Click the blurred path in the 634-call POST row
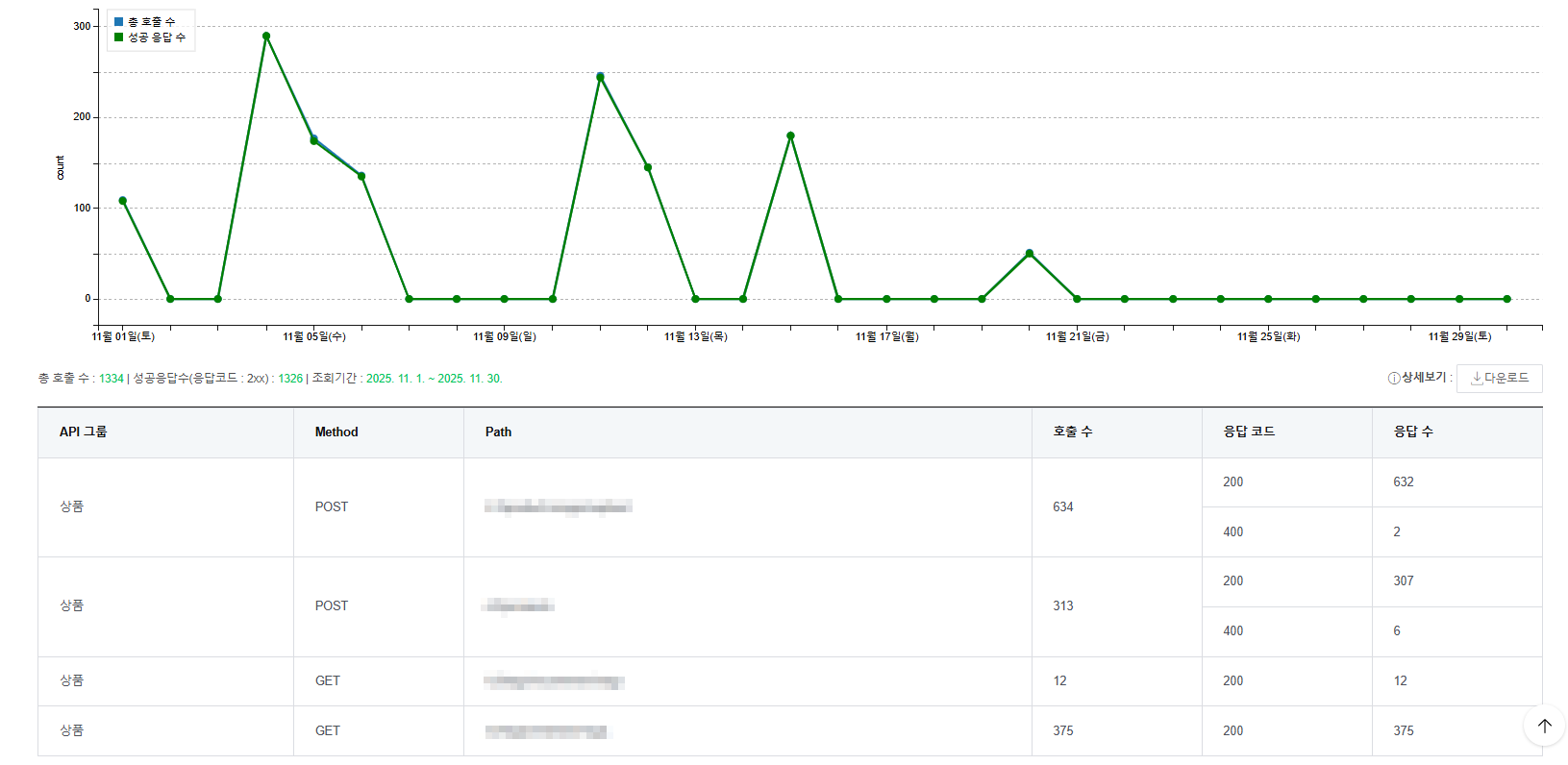This screenshot has width=1568, height=765. click(558, 506)
